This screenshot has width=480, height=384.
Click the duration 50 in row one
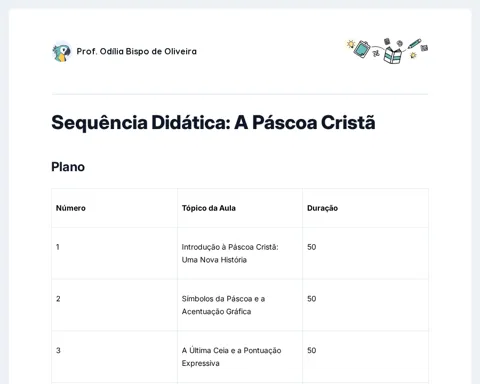pos(312,247)
